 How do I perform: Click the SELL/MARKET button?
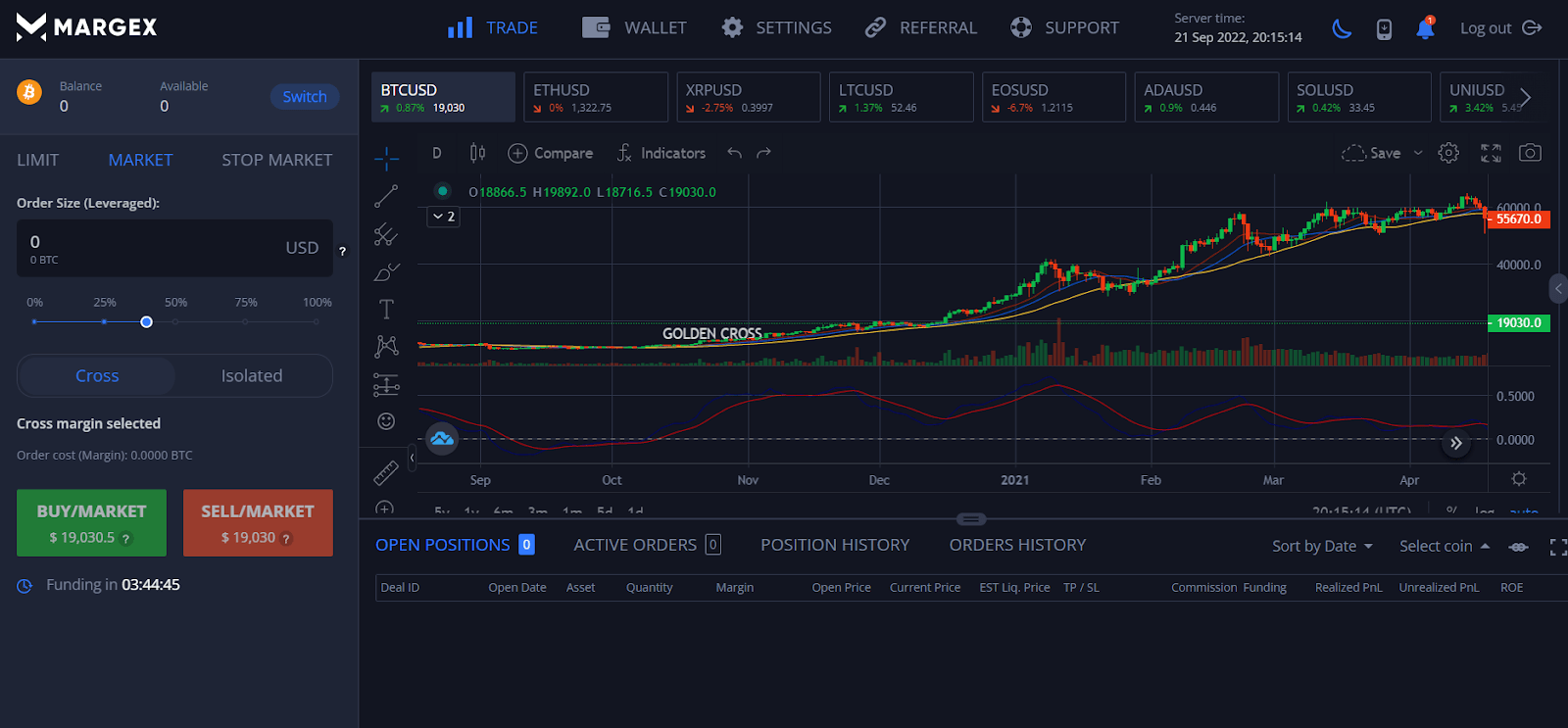click(x=258, y=523)
